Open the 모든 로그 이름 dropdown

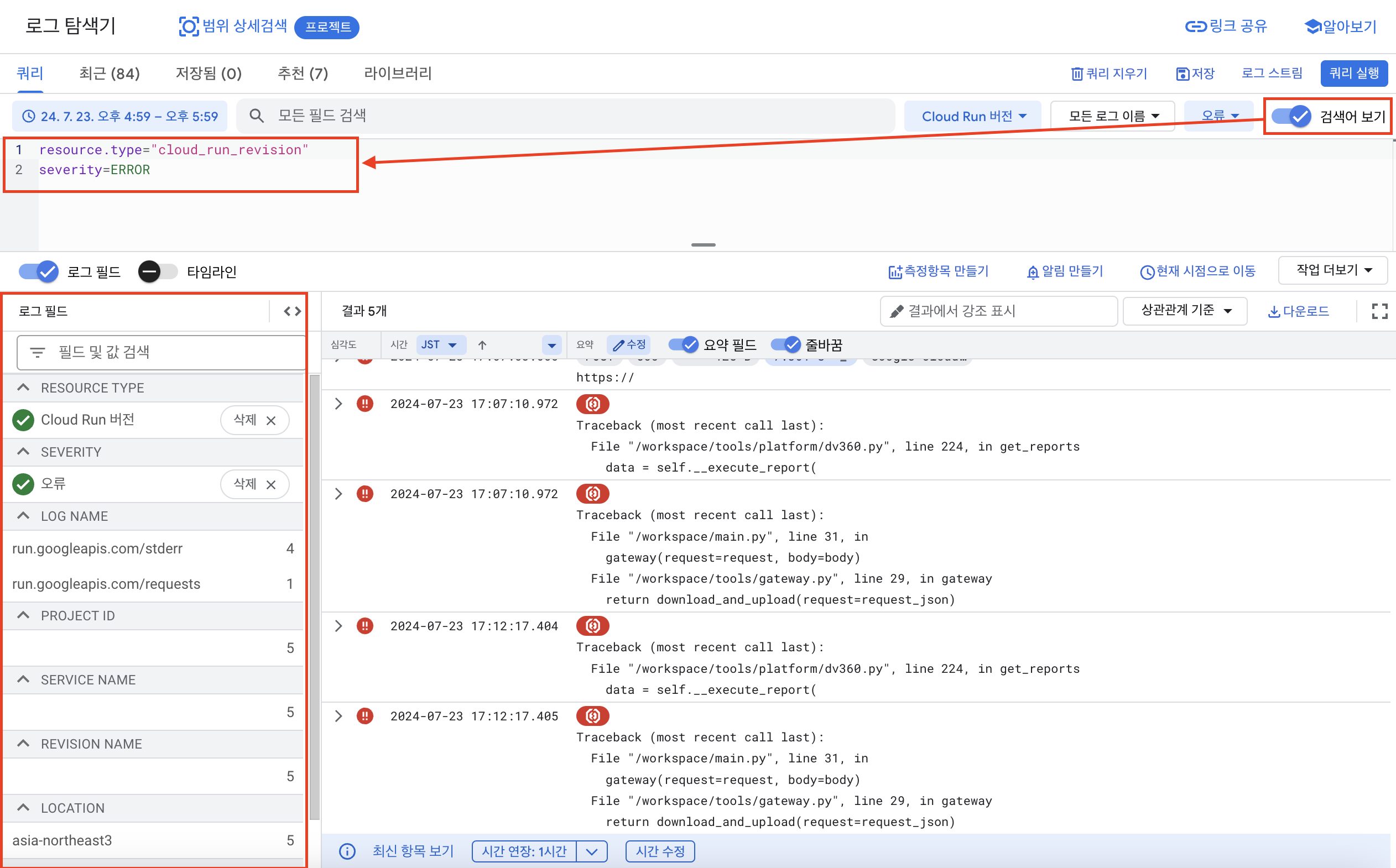pos(1112,116)
